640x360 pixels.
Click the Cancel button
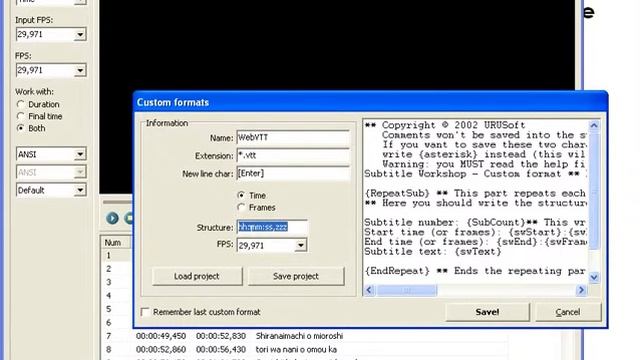click(568, 312)
